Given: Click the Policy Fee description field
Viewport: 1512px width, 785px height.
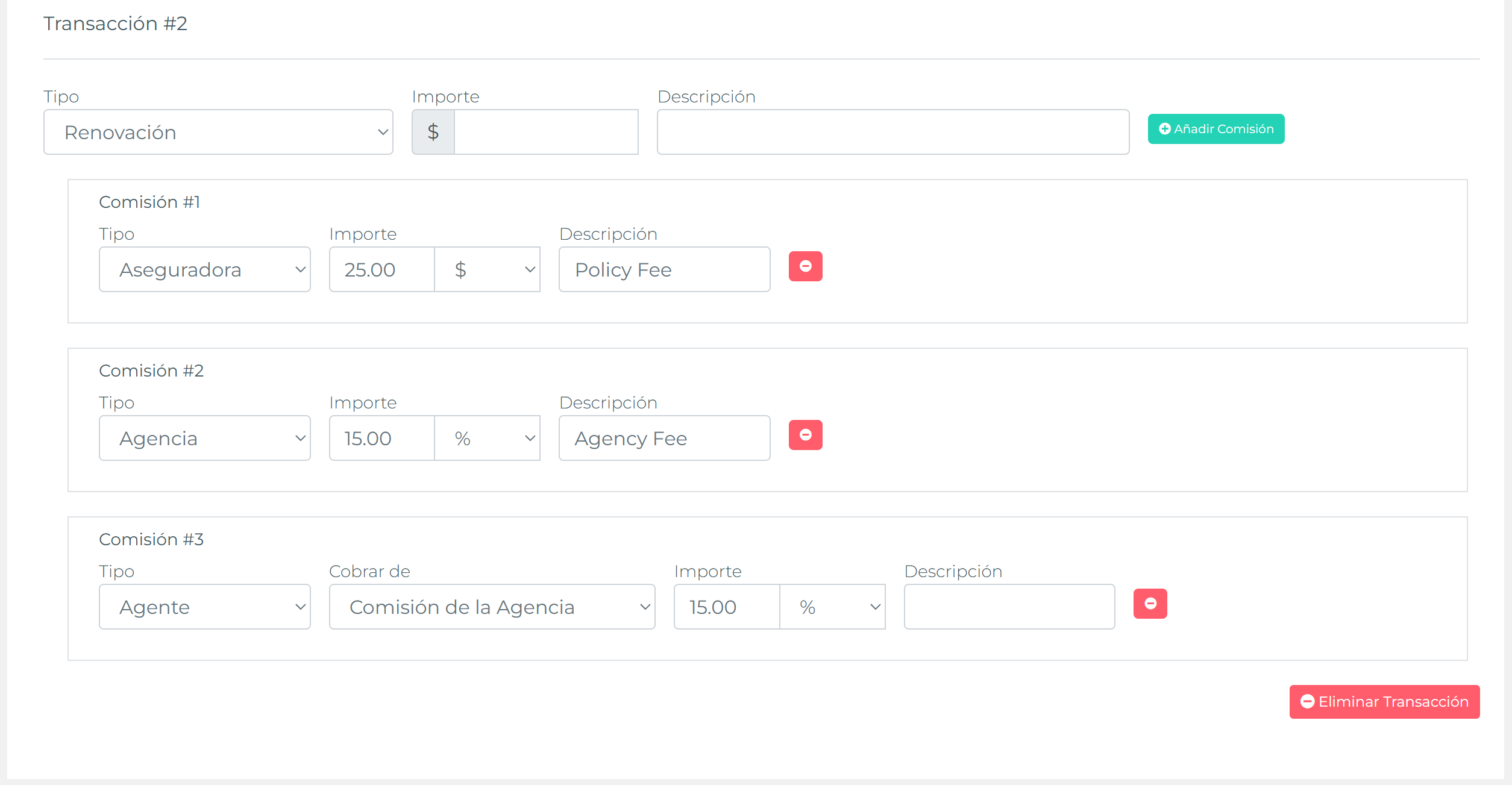Looking at the screenshot, I should coord(664,270).
